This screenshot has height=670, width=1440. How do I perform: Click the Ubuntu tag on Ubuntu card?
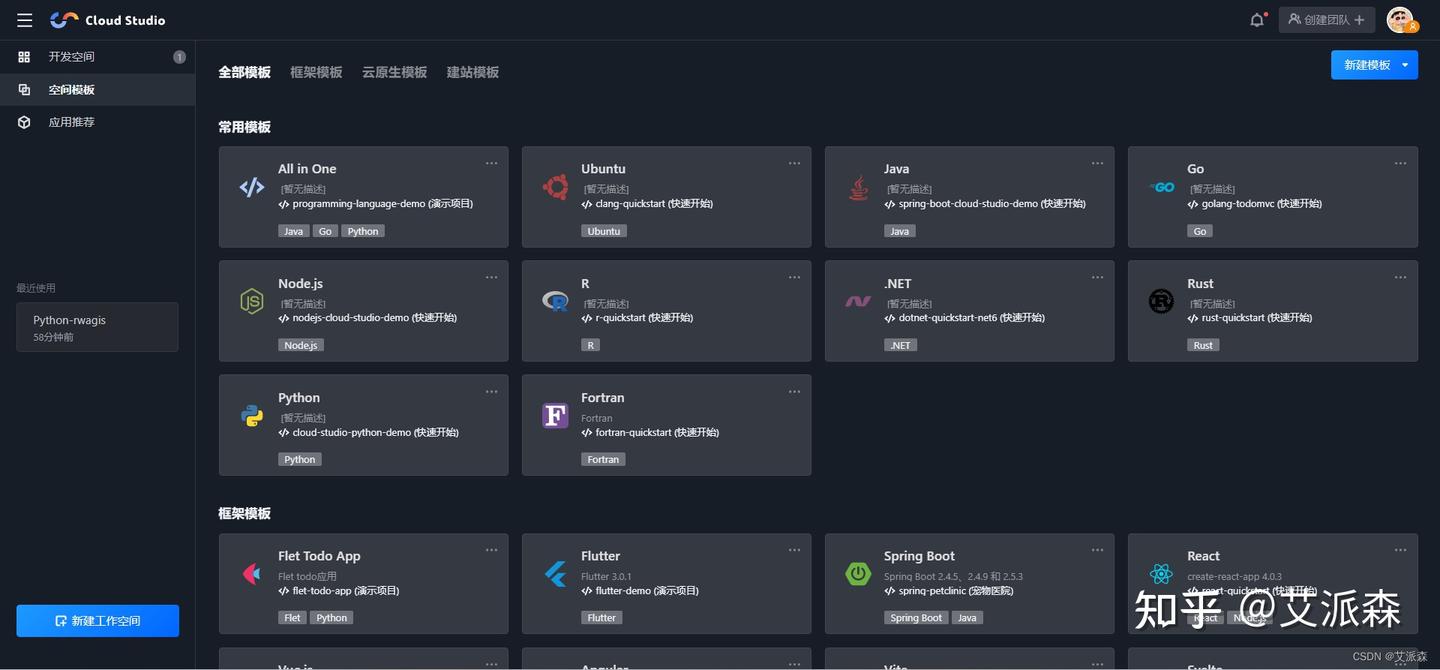(604, 231)
